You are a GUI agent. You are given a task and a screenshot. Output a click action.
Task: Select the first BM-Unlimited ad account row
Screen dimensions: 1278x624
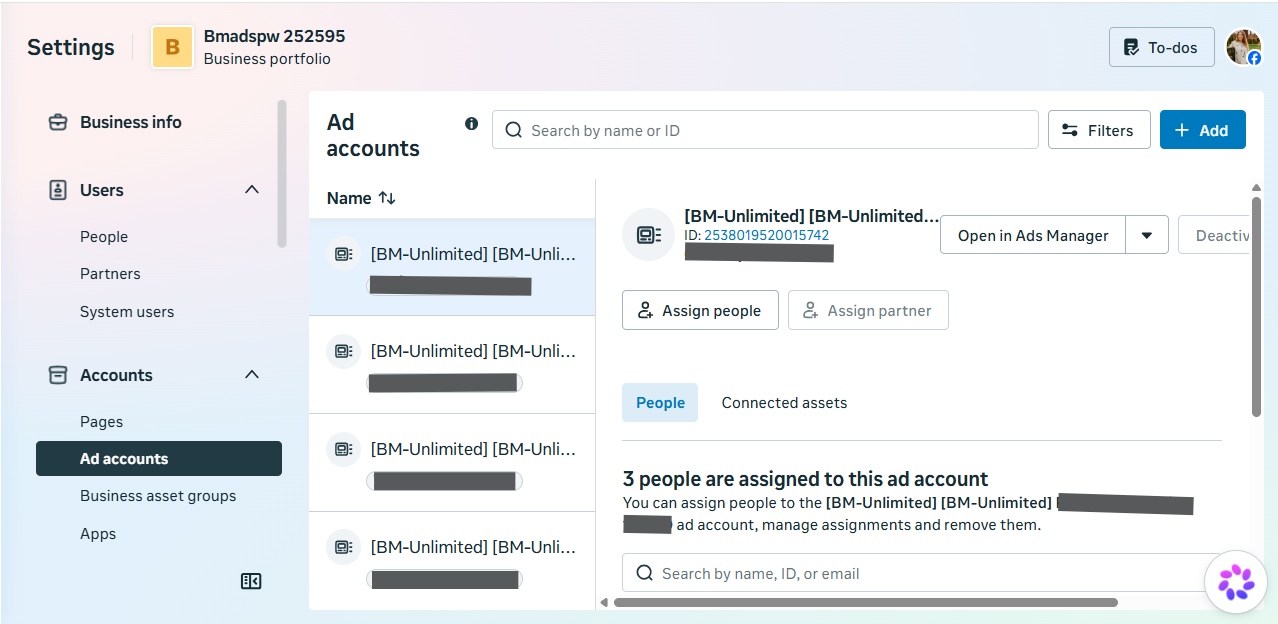click(x=452, y=267)
